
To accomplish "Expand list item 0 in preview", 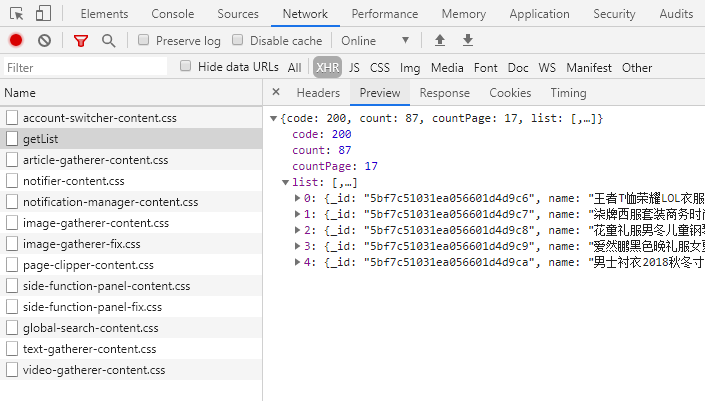I will click(x=298, y=198).
